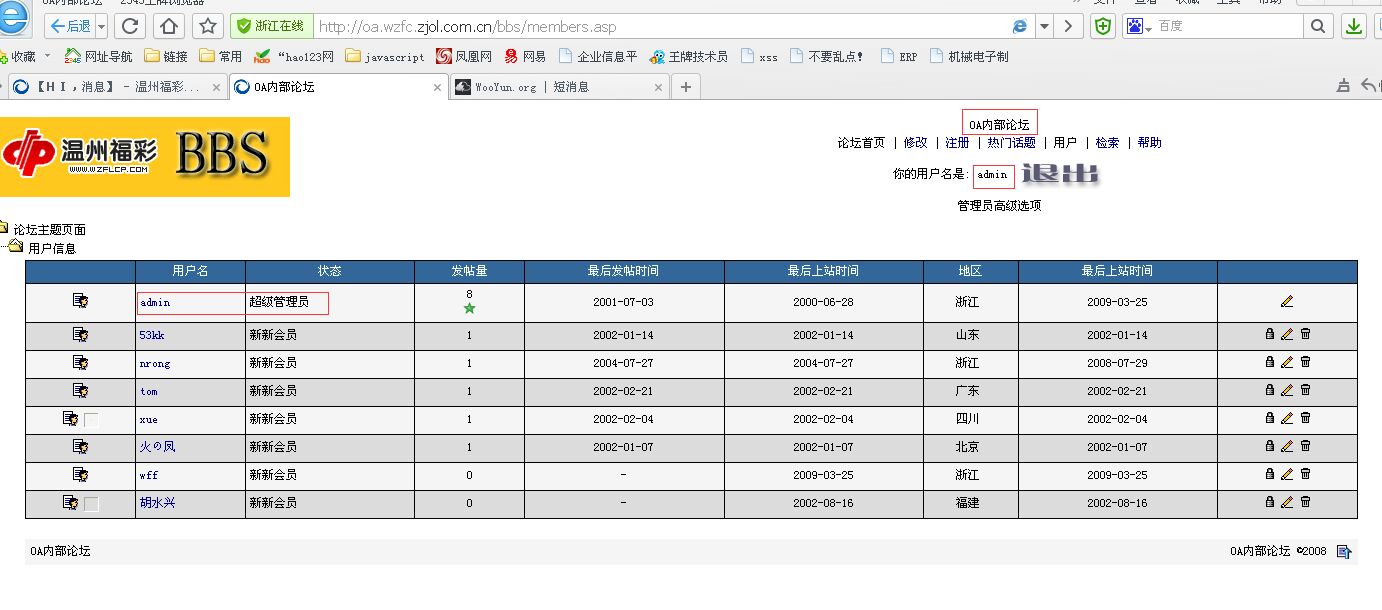Click the IE compatibility mode icon in address bar

(1020, 26)
